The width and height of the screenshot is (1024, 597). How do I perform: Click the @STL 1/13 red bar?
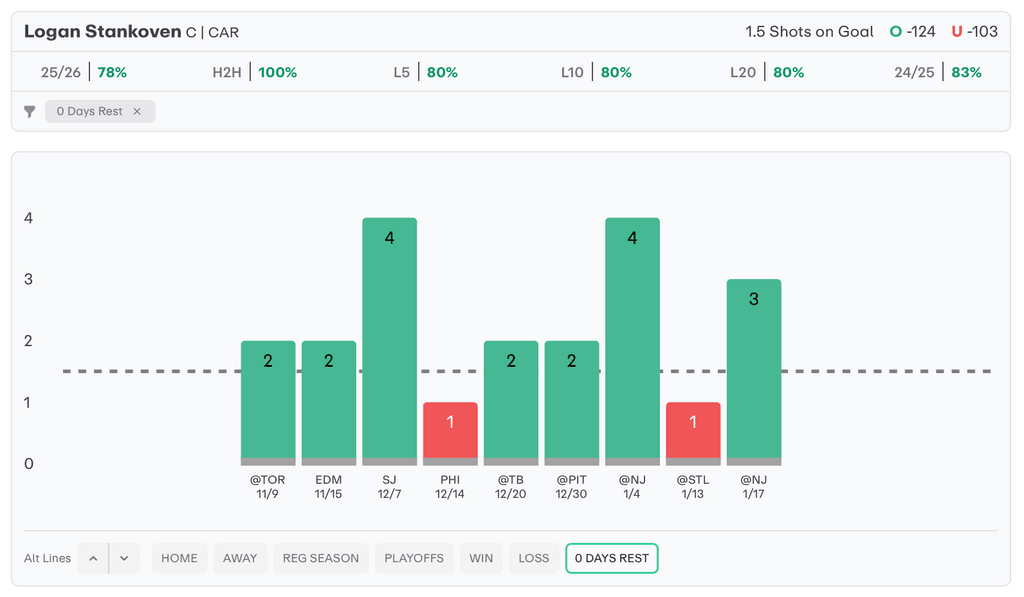693,432
